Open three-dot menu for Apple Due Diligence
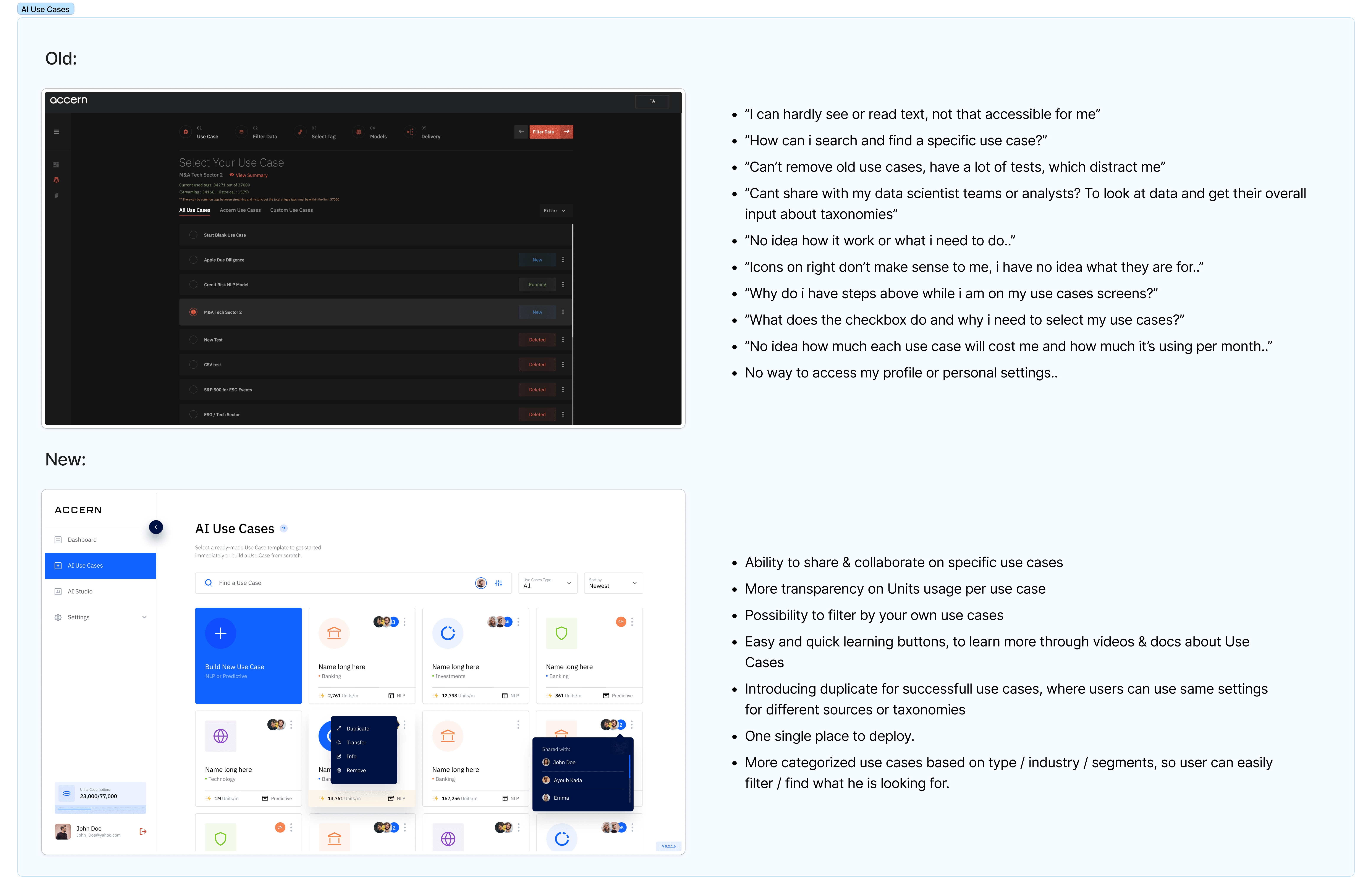1372x894 pixels. click(563, 260)
